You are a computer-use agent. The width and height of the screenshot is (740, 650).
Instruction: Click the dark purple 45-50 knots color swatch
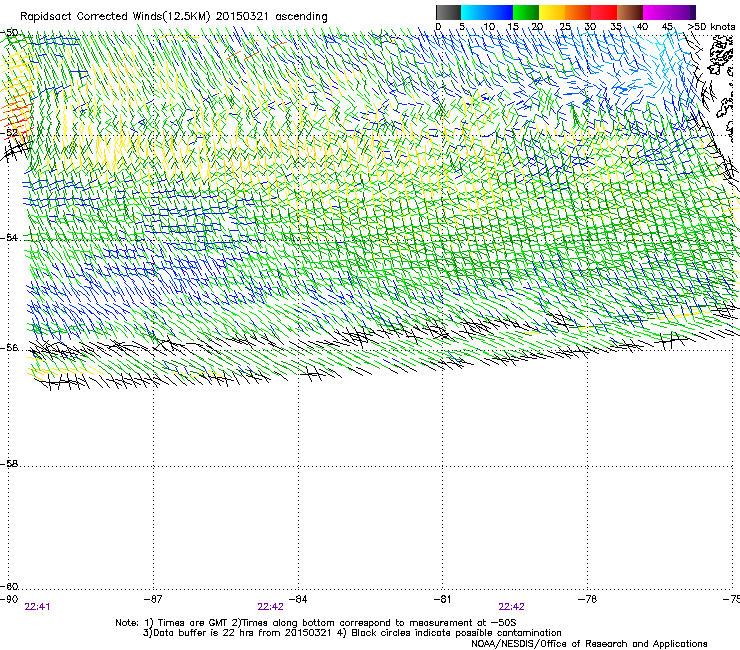pos(682,12)
